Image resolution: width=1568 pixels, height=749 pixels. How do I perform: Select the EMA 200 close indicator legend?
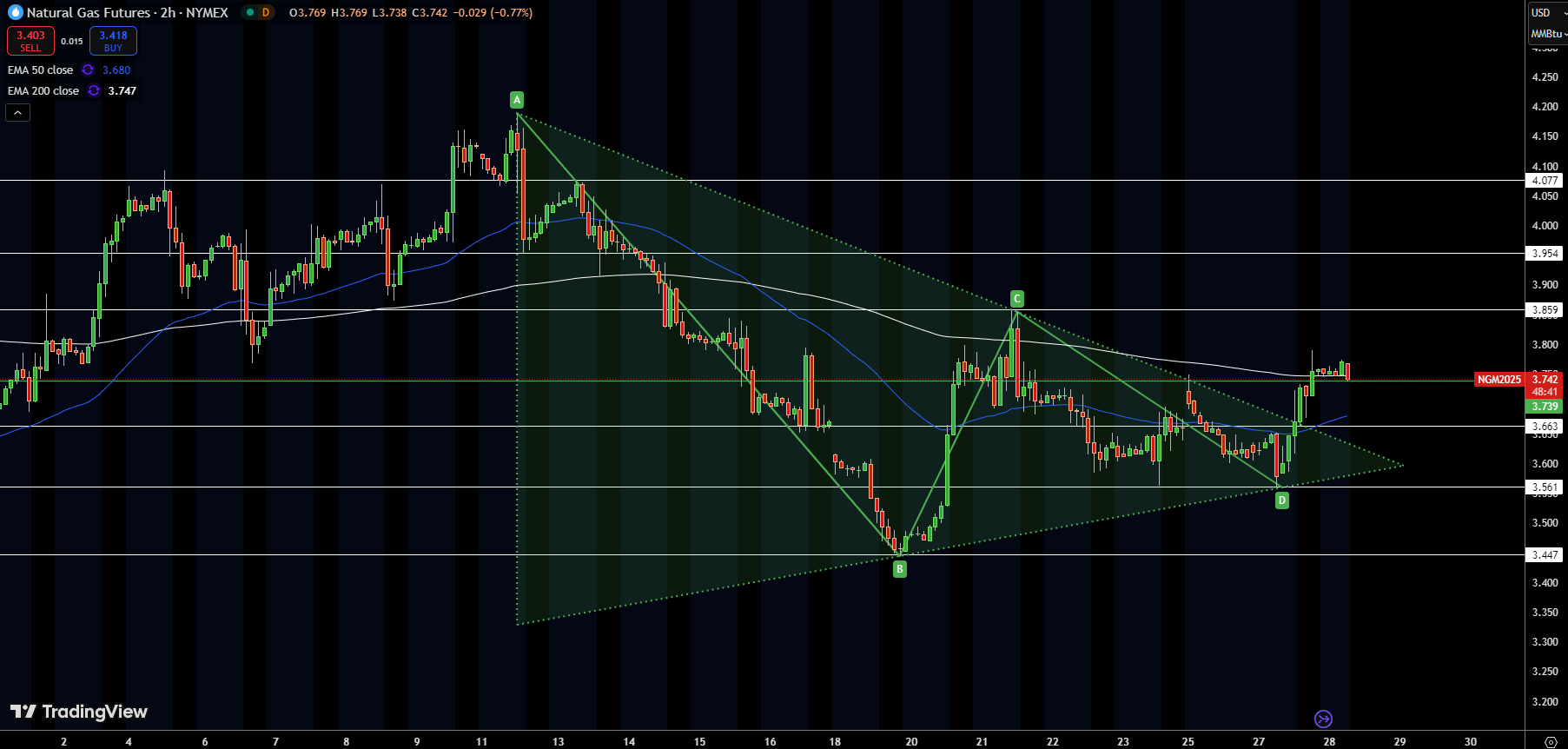[43, 90]
